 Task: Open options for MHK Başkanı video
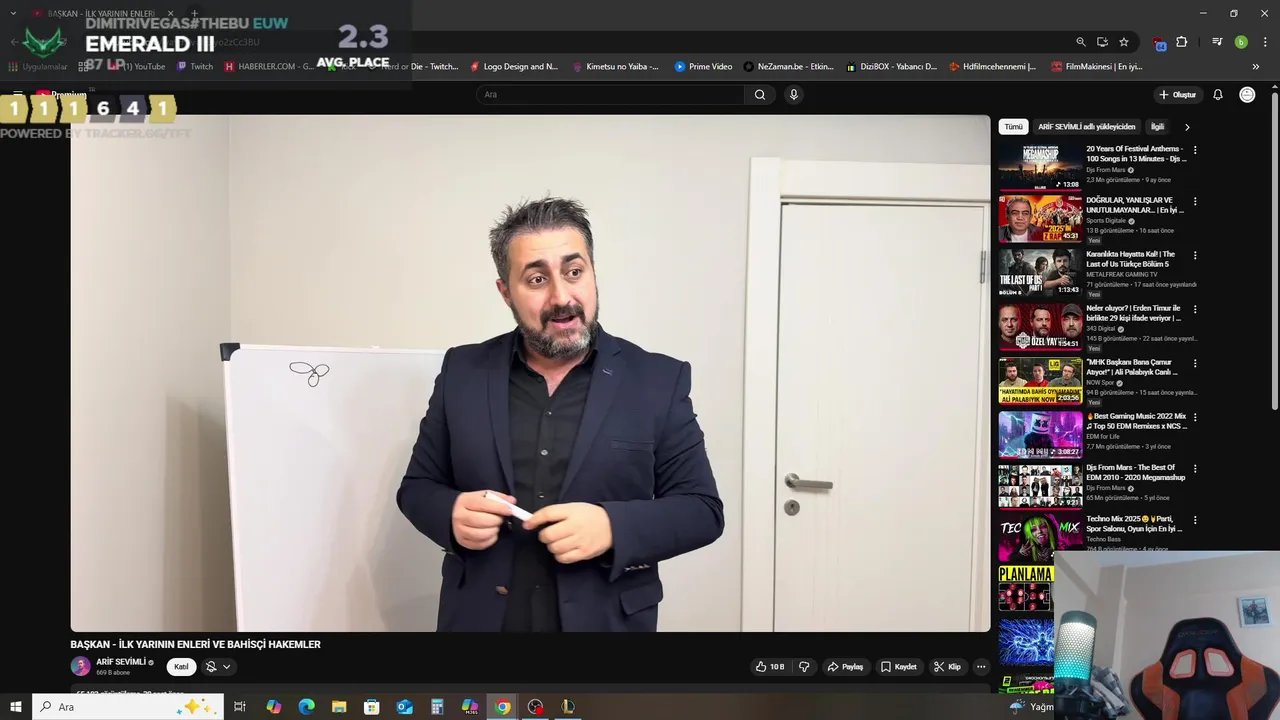(1195, 364)
